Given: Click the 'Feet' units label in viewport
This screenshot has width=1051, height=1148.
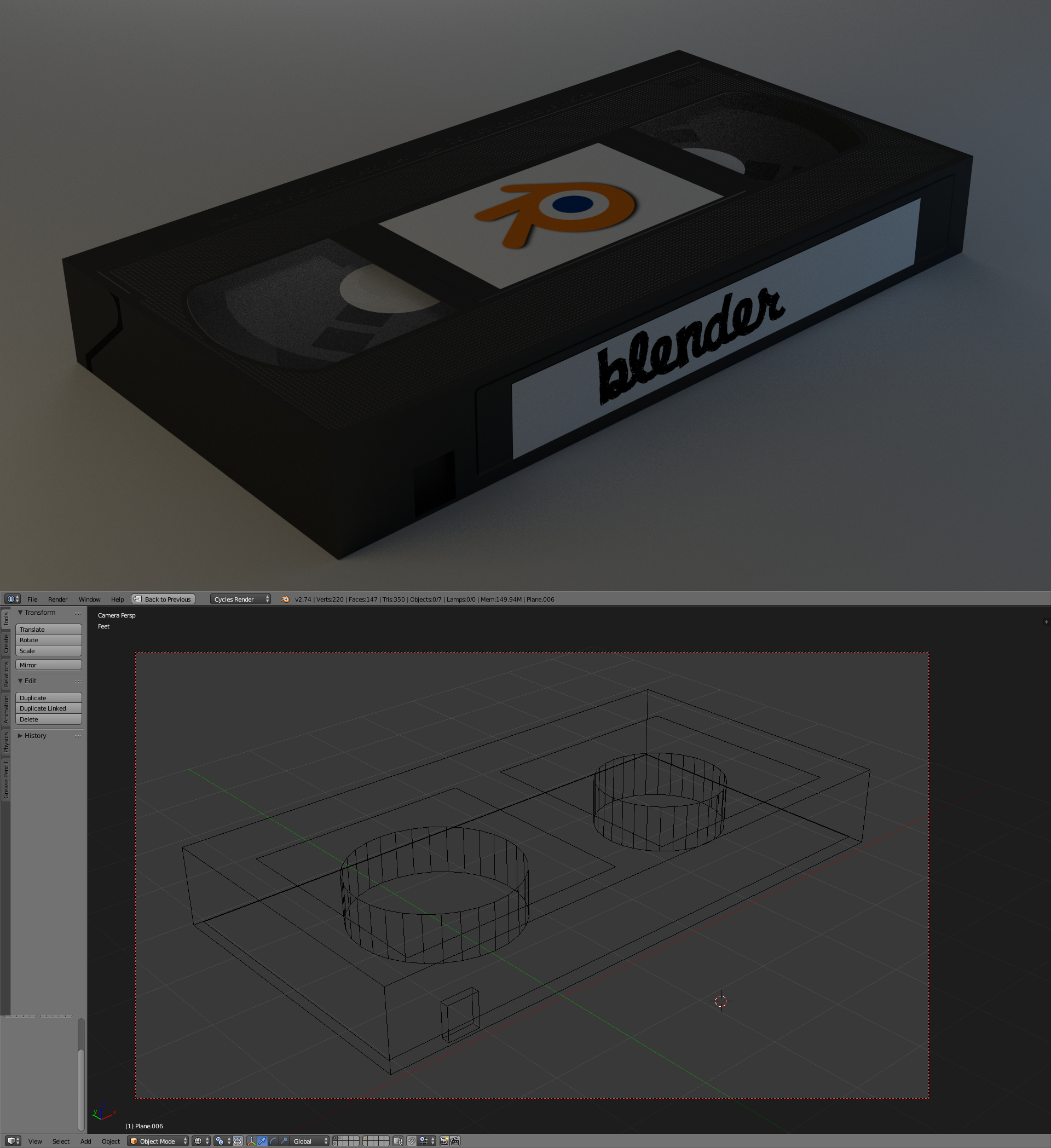Looking at the screenshot, I should (x=103, y=626).
